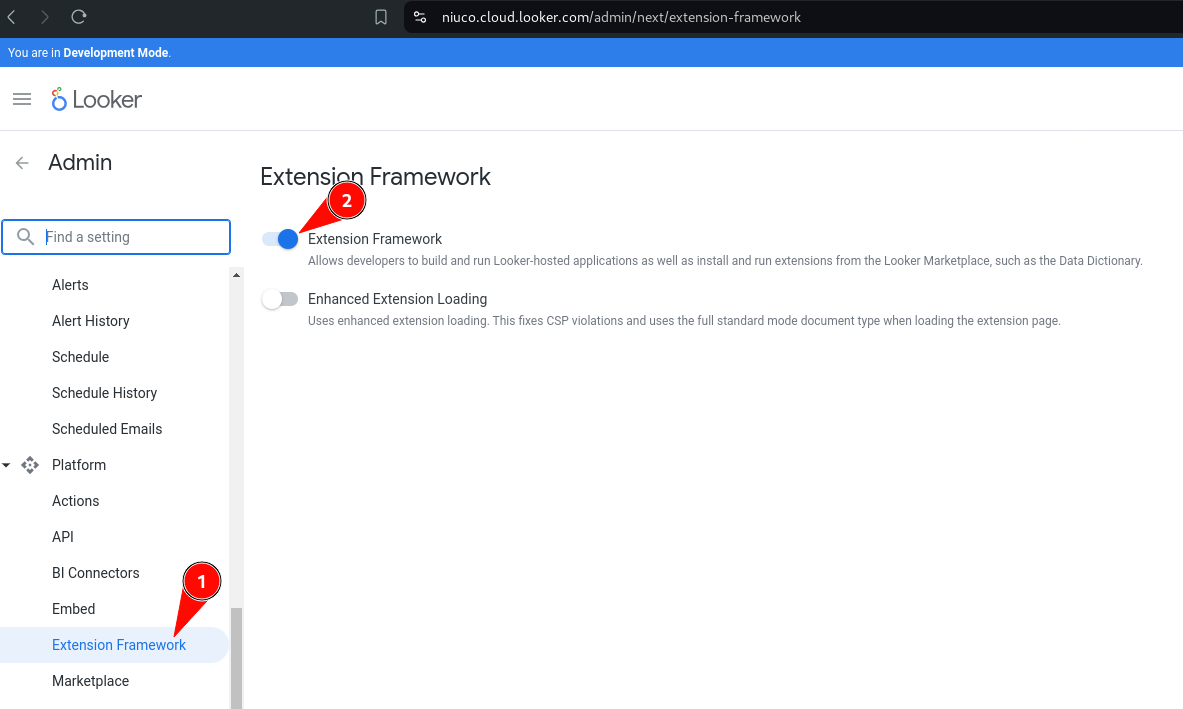Open the Alerts admin page

click(70, 285)
